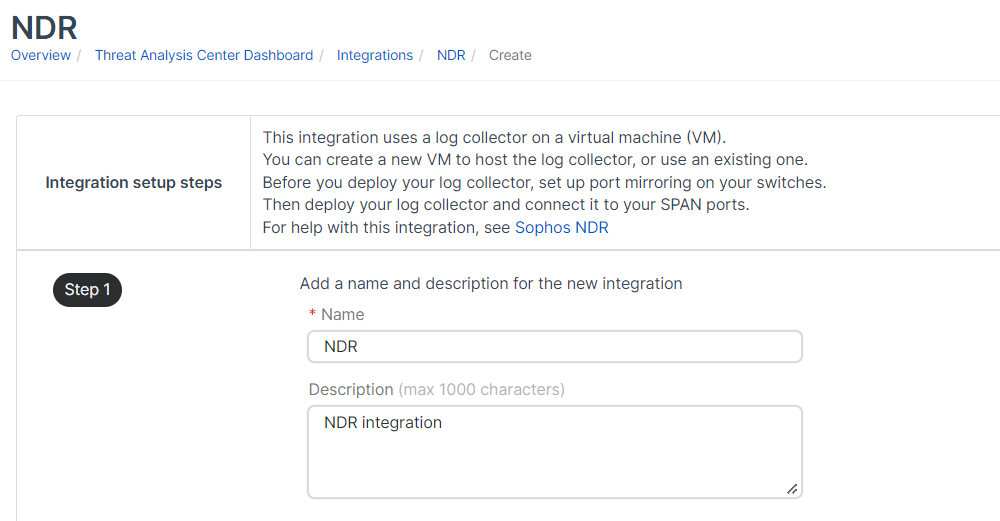Open Threat Analysis Center Dashboard breadcrumb
The height and width of the screenshot is (521, 1000).
coord(203,55)
